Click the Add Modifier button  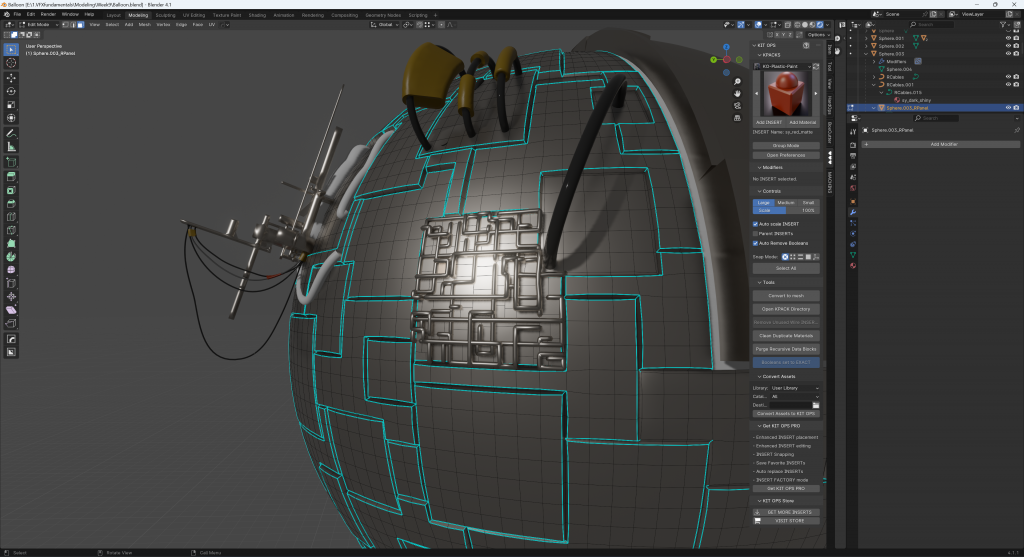click(941, 144)
